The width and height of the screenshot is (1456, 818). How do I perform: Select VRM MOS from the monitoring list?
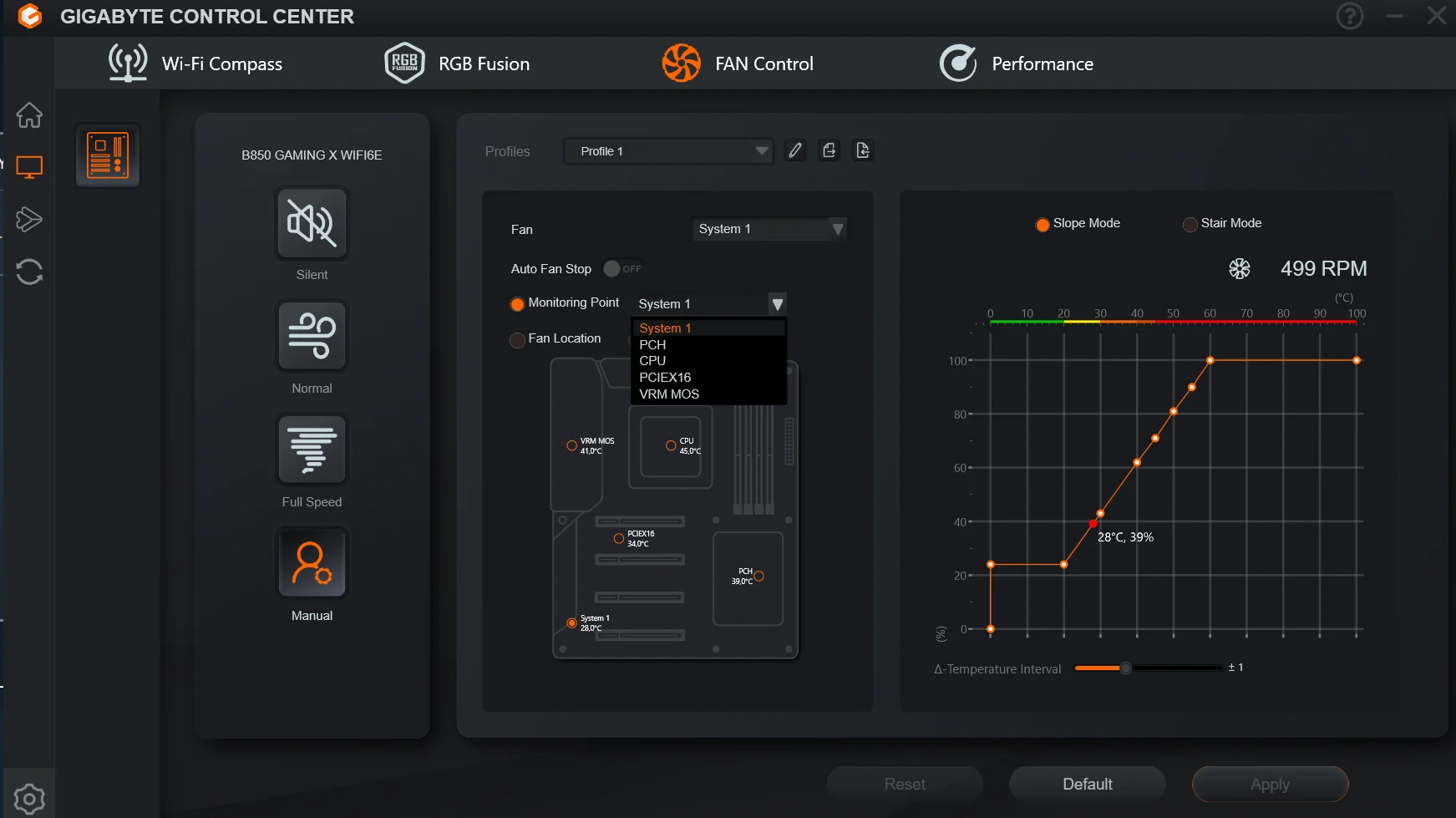tap(708, 394)
